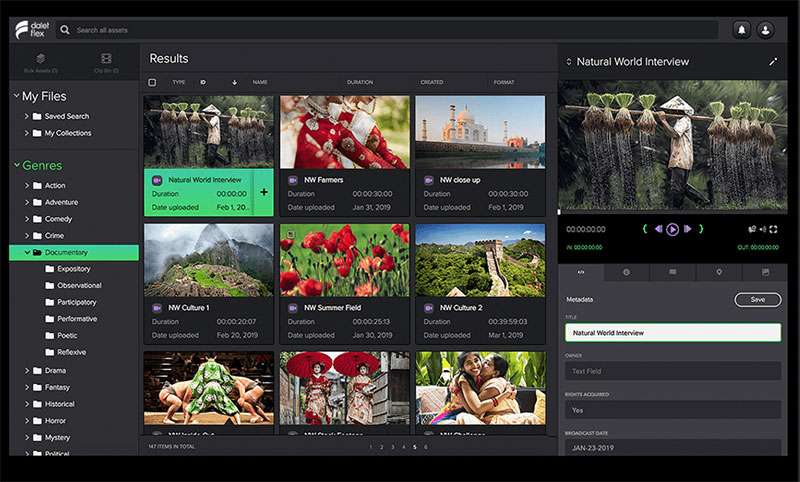Edit the Title field Natural World Interview

pyautogui.click(x=673, y=333)
